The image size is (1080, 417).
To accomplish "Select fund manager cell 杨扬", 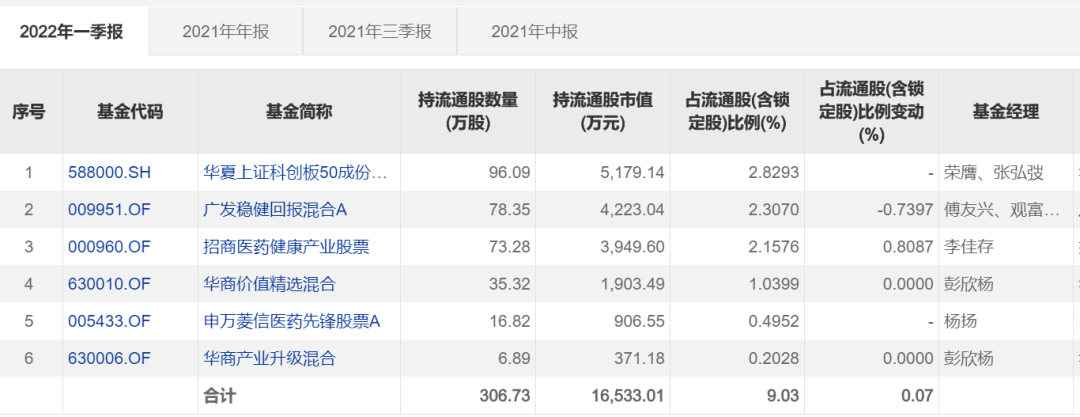I will (x=960, y=321).
